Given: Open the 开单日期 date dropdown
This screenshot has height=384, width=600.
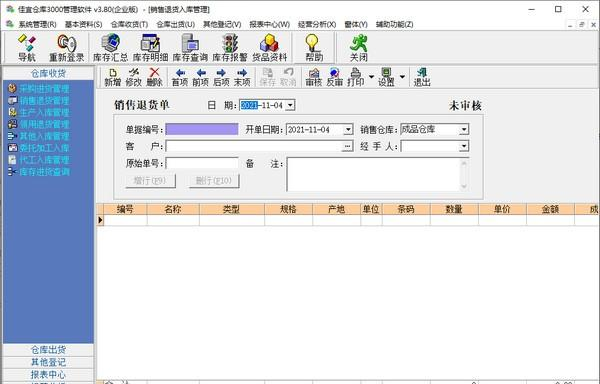Looking at the screenshot, I should click(348, 130).
